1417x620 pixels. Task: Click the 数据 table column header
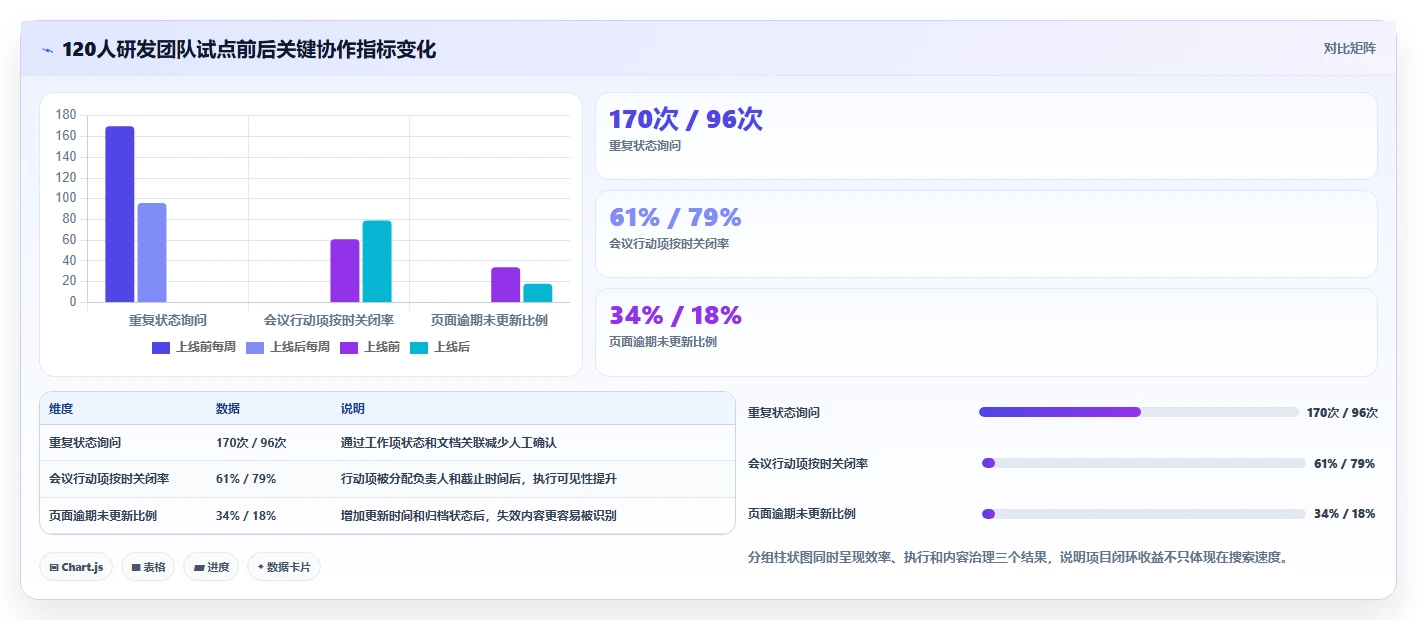pos(228,409)
